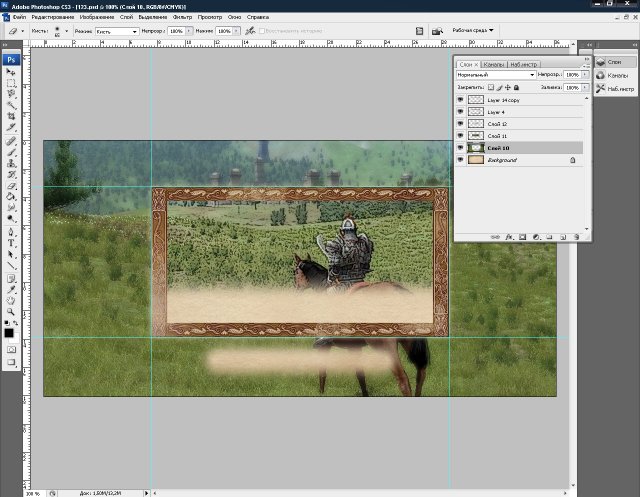
Task: Hide the Layer 14 copy layer
Action: pos(460,100)
